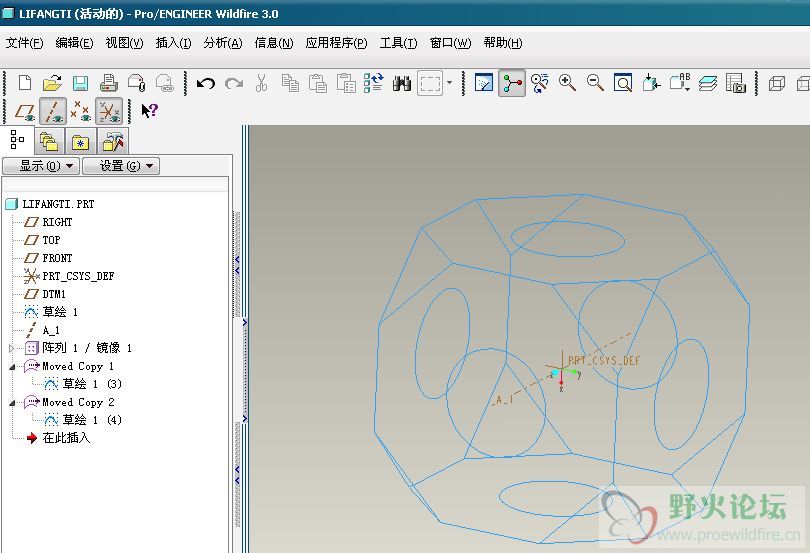
Task: Open the 视图(V) menu
Action: tap(124, 43)
